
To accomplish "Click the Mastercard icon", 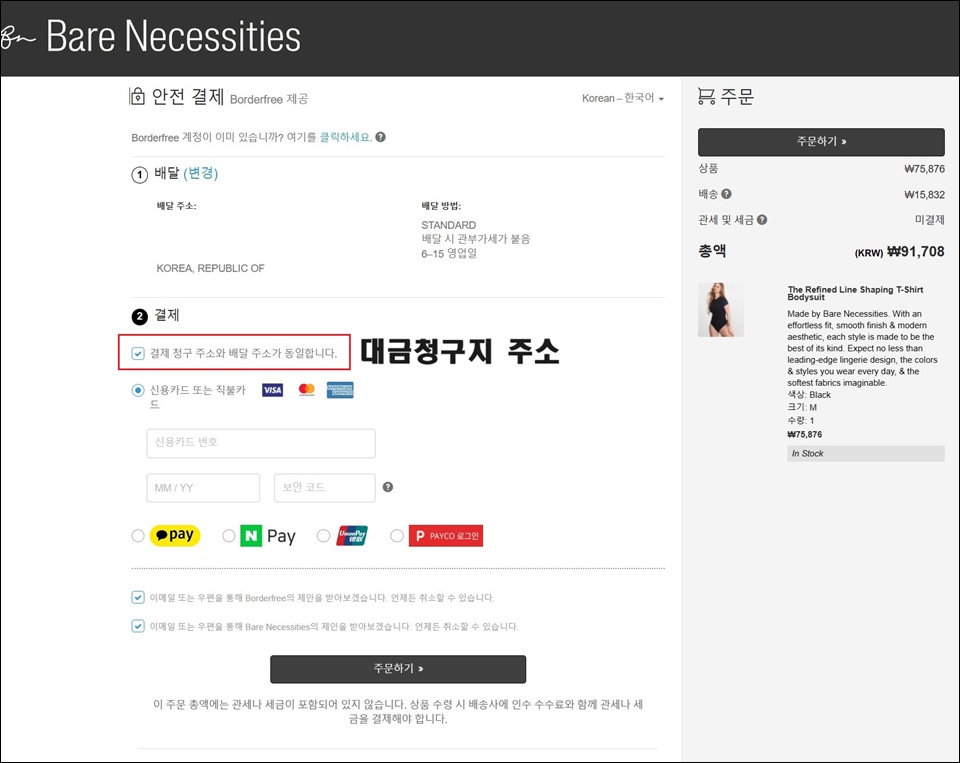I will click(307, 390).
